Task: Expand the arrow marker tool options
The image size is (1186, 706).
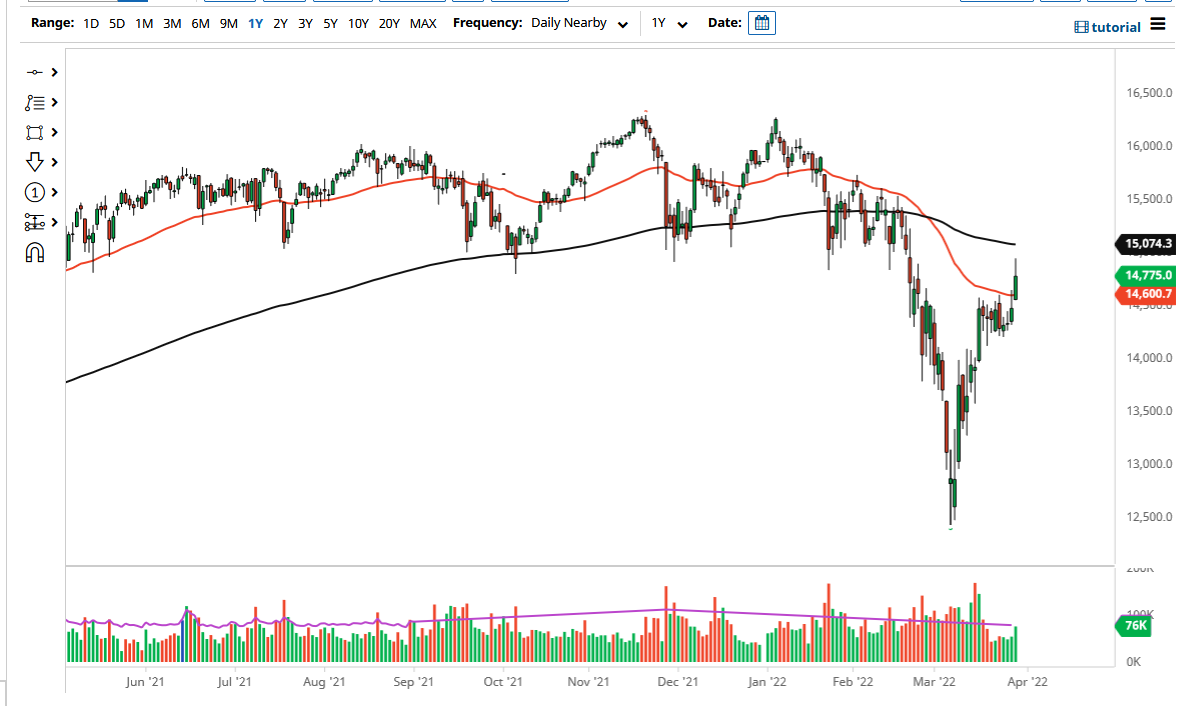Action: [x=54, y=162]
